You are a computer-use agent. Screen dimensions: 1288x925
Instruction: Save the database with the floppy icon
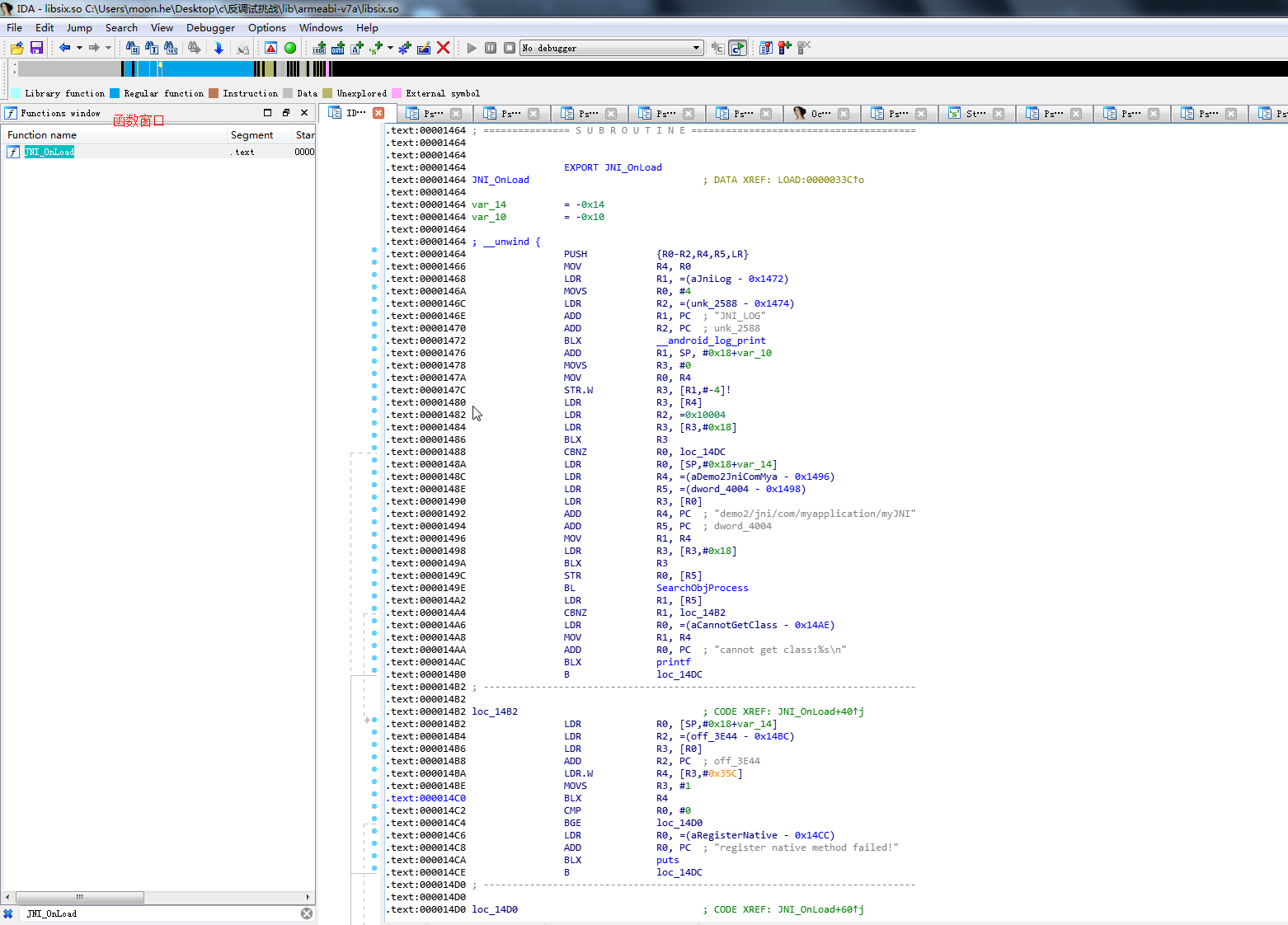(x=36, y=48)
